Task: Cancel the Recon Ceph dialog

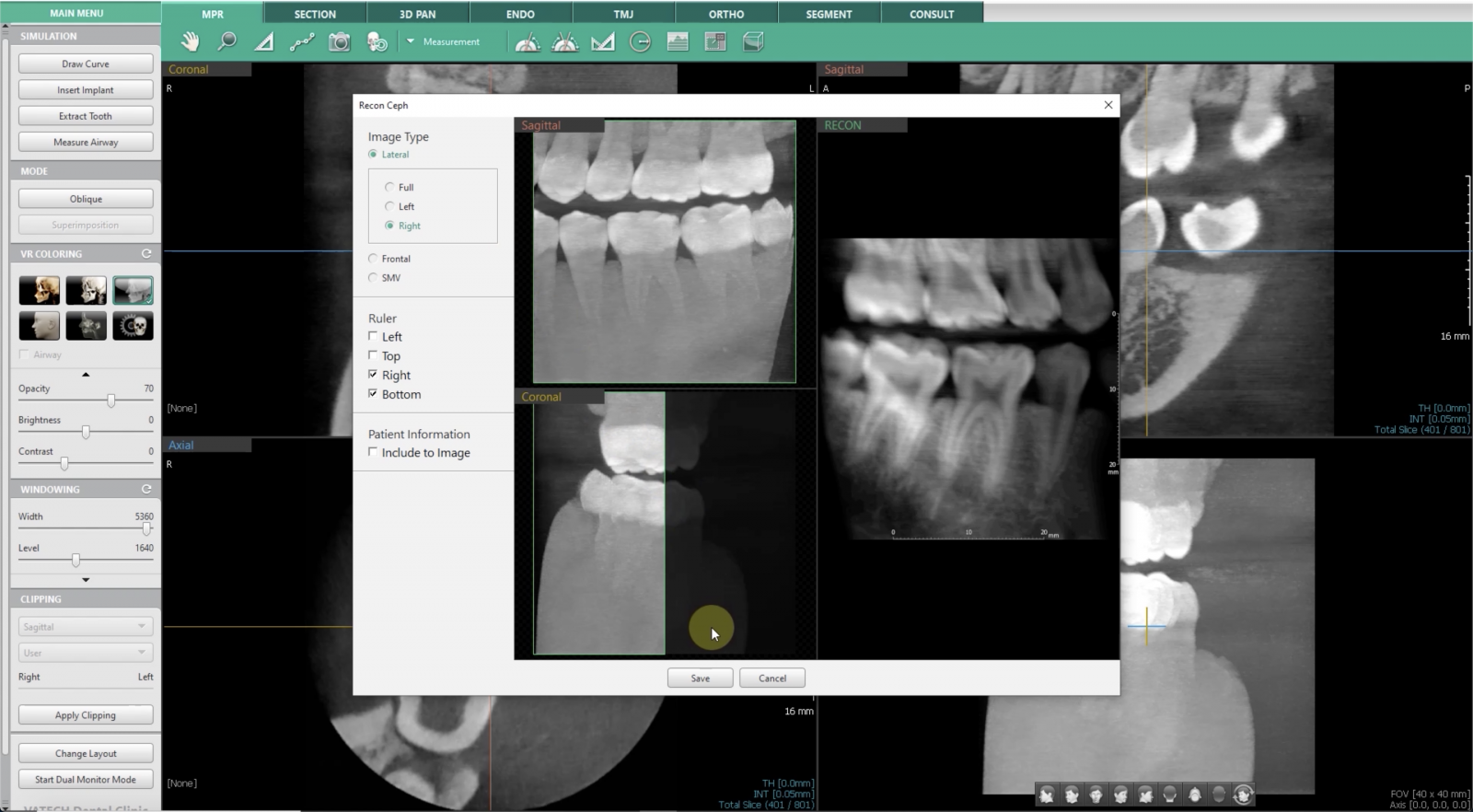Action: click(772, 679)
